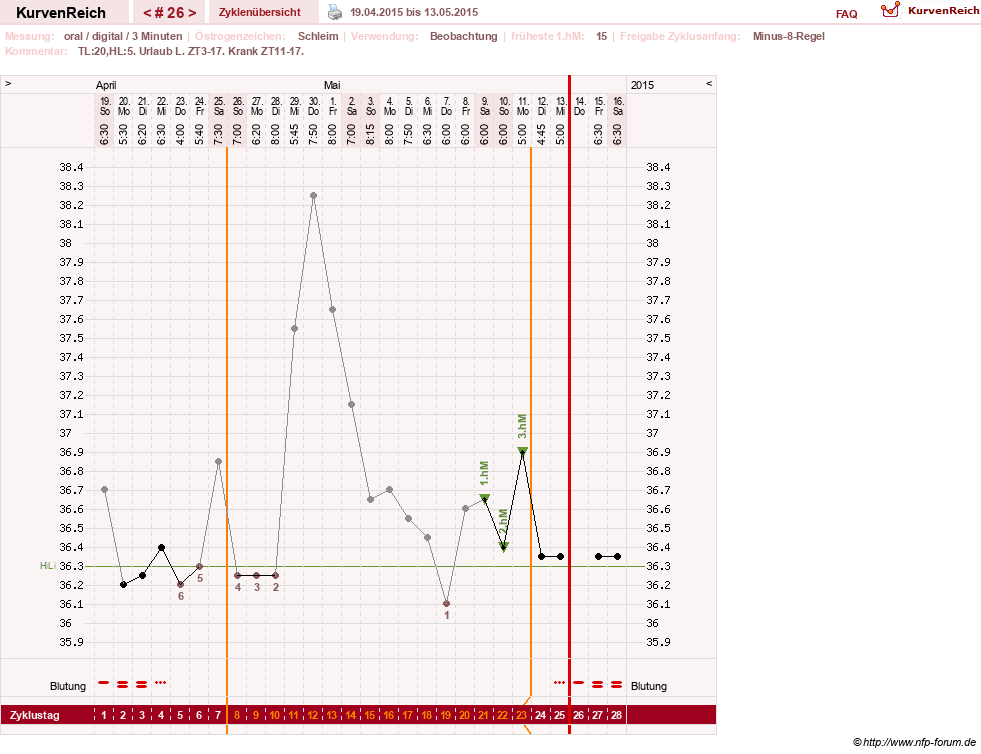Click cycle day 12 in Zyklustag row

(313, 715)
